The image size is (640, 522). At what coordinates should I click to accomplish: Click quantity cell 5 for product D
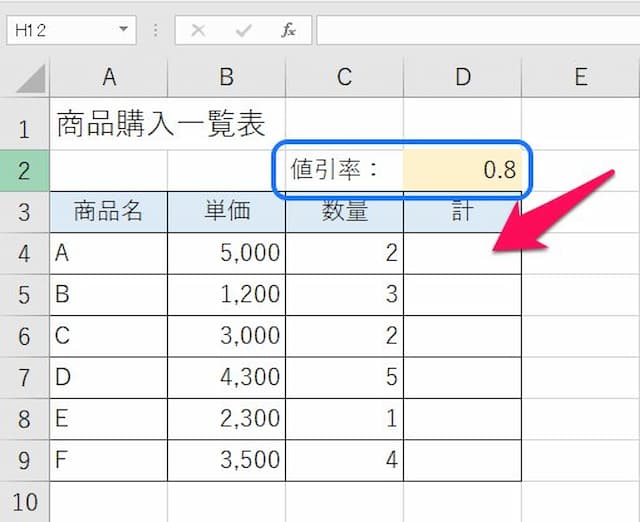[x=344, y=378]
